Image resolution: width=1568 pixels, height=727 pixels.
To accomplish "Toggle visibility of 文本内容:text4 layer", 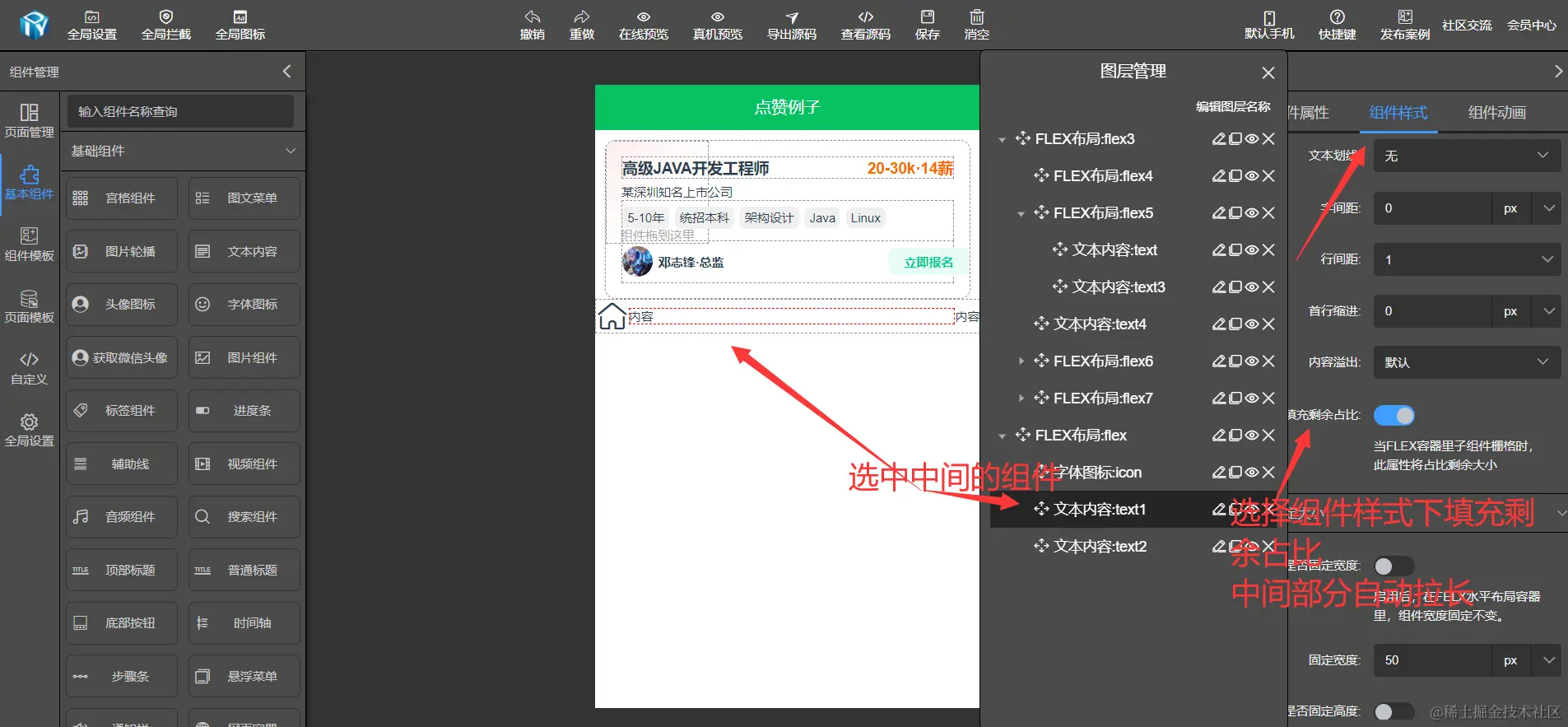I will click(x=1252, y=324).
